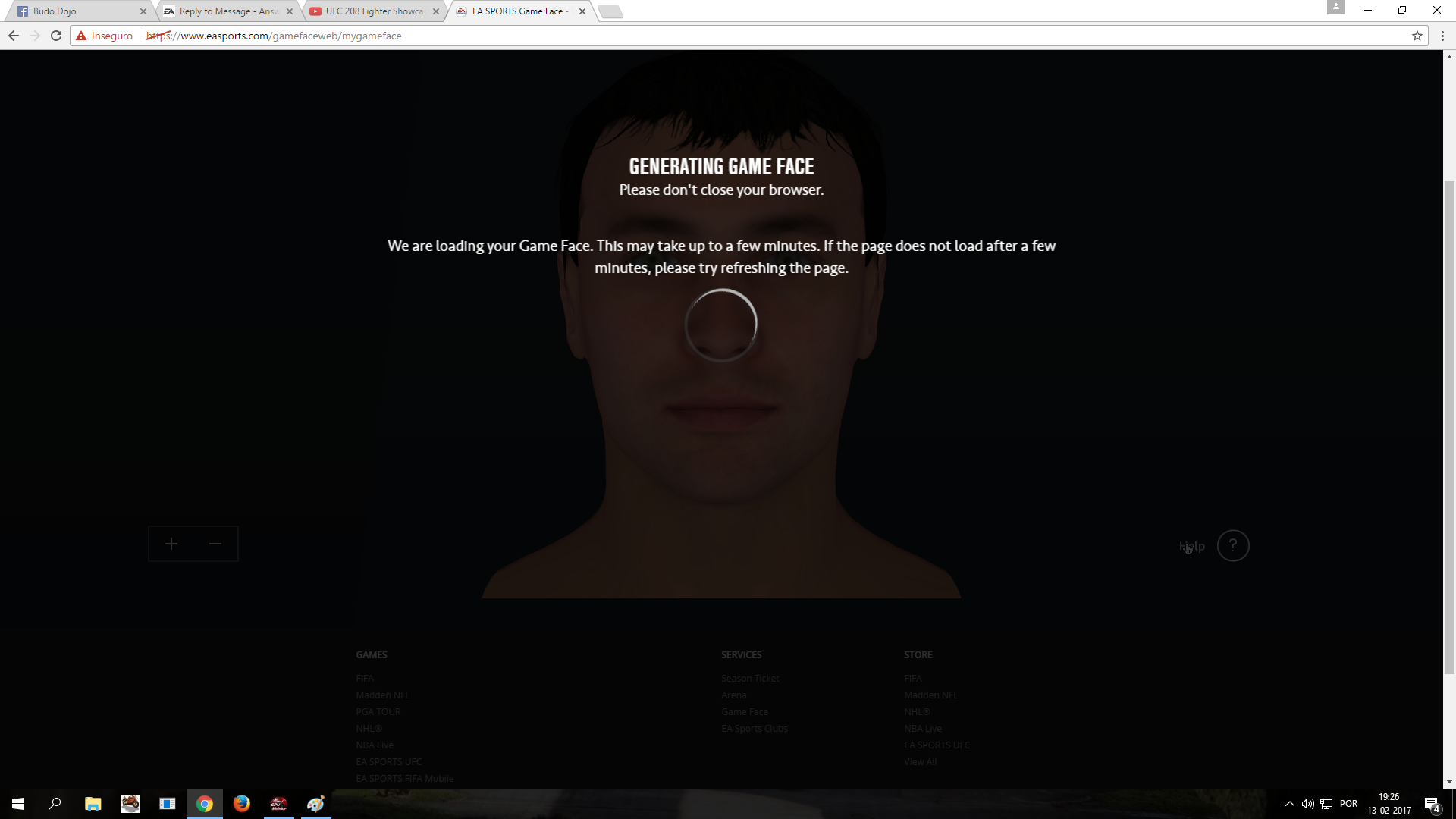The image size is (1456, 819).
Task: Zoom in with the plus button
Action: pos(171,544)
